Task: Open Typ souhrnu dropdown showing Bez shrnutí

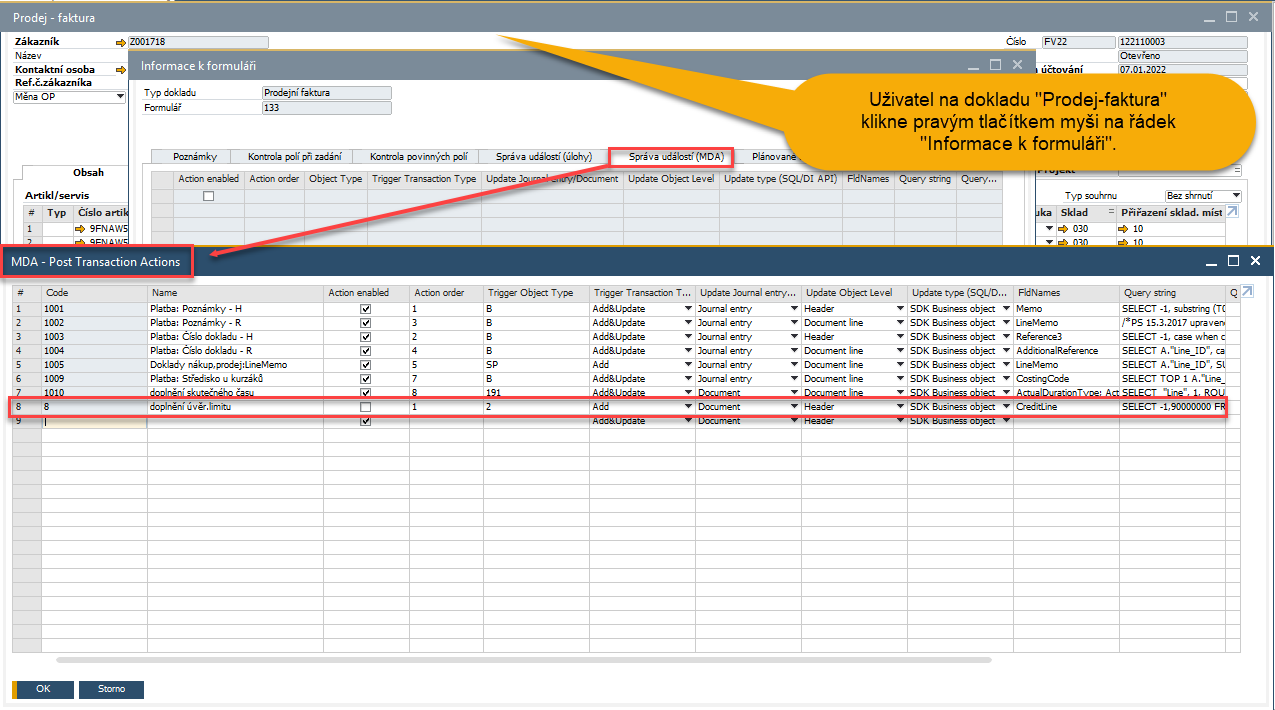Action: tap(1236, 196)
